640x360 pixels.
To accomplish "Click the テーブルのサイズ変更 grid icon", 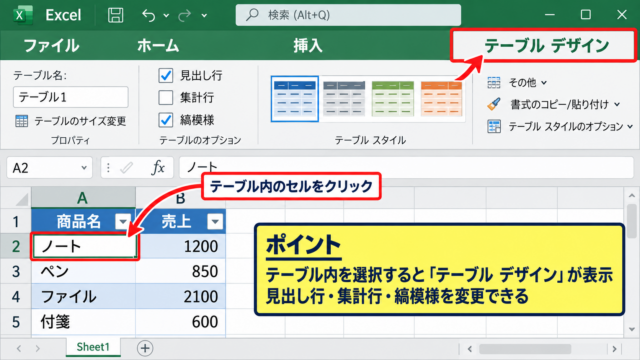I will 22,121.
